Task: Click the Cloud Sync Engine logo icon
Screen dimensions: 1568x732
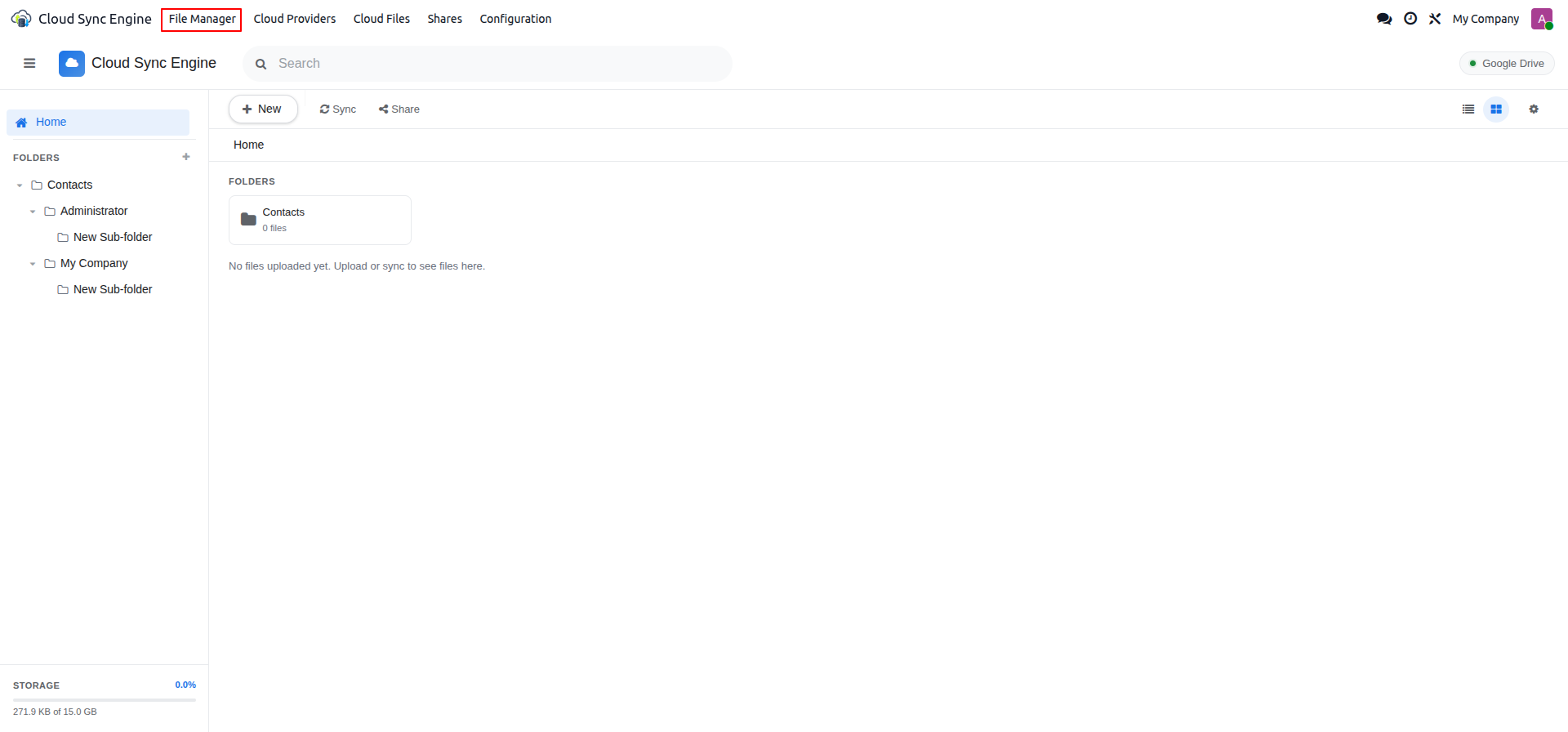Action: pyautogui.click(x=21, y=19)
